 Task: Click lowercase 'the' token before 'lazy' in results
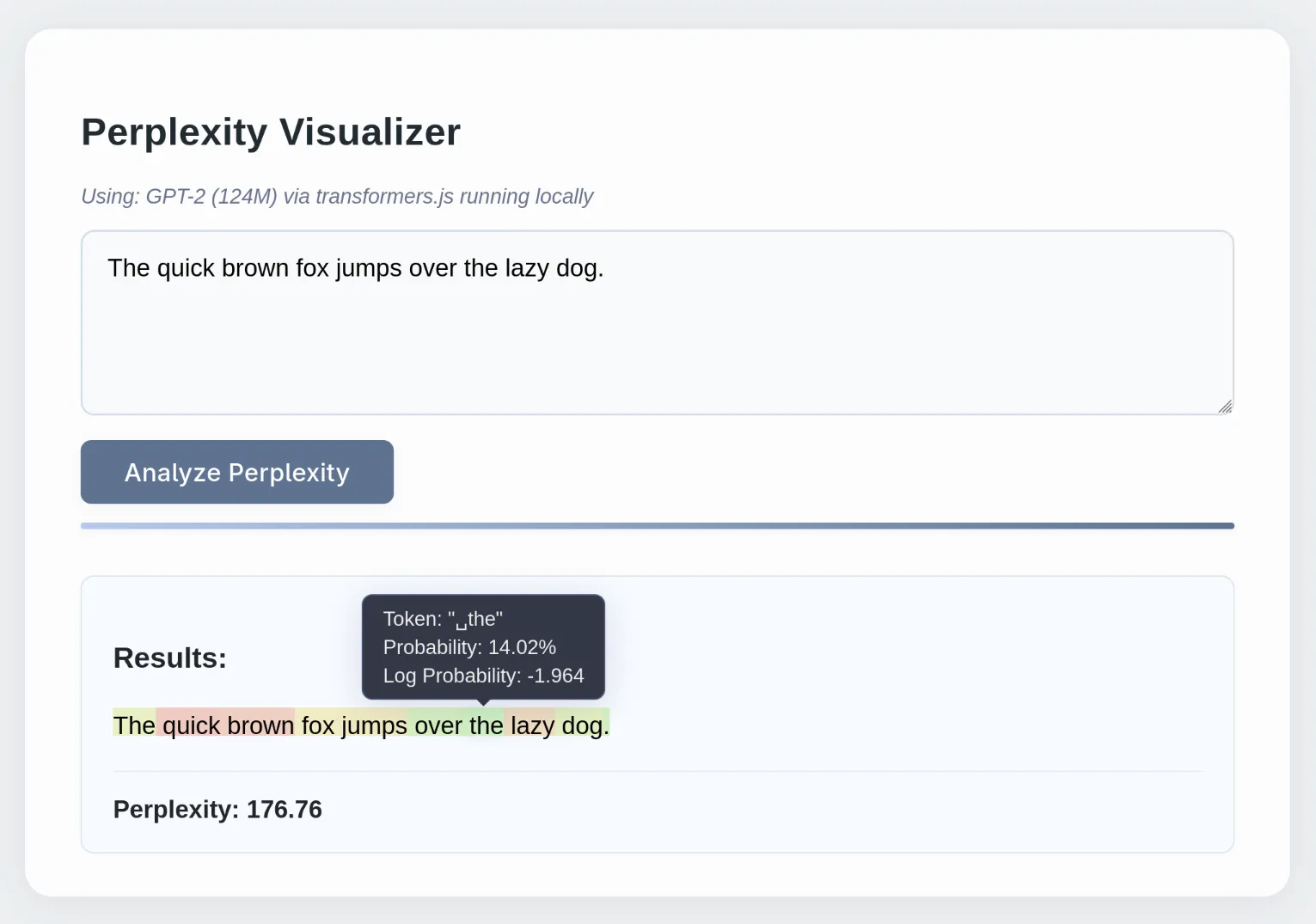tap(487, 725)
